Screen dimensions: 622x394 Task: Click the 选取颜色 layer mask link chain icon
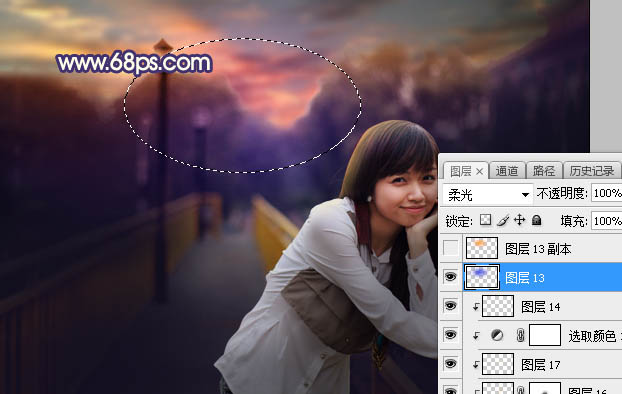pyautogui.click(x=520, y=336)
